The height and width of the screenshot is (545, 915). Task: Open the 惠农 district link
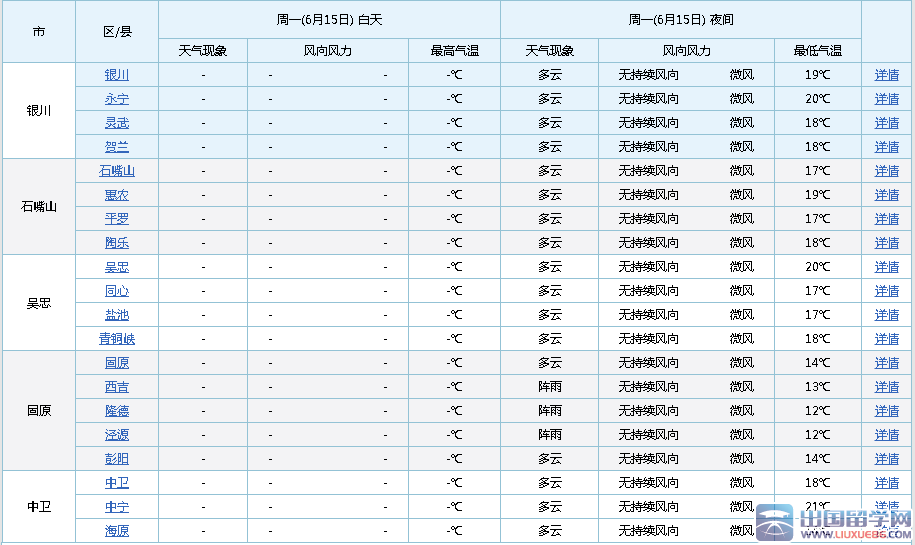click(117, 195)
